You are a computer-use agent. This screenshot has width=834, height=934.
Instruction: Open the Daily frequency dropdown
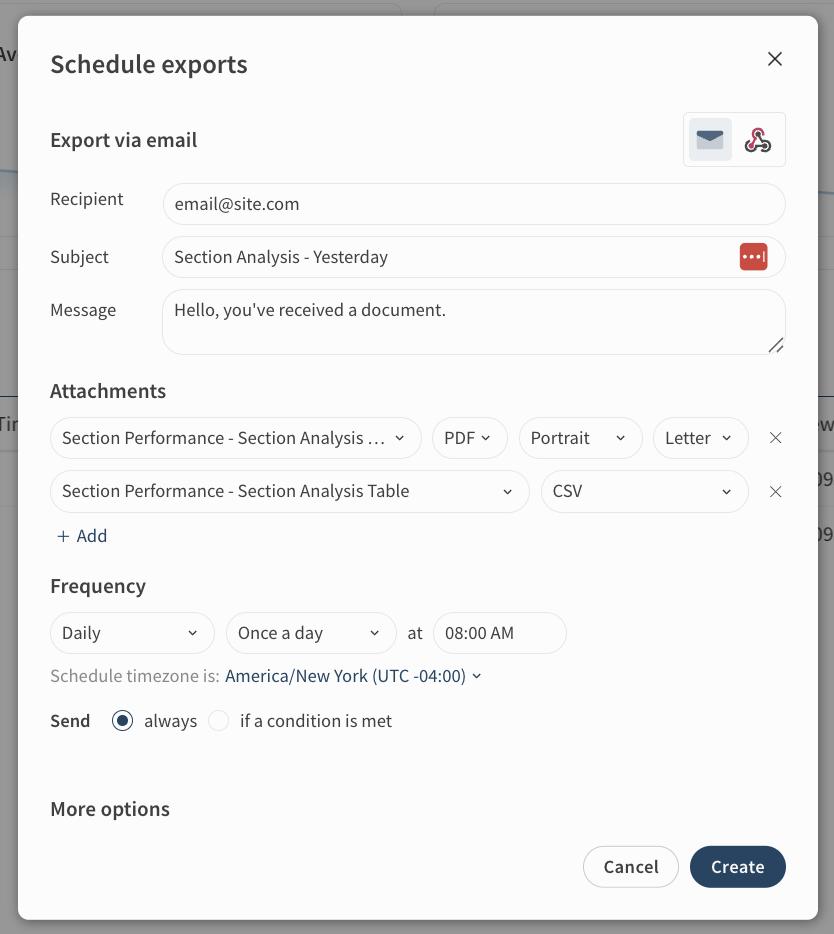(131, 633)
